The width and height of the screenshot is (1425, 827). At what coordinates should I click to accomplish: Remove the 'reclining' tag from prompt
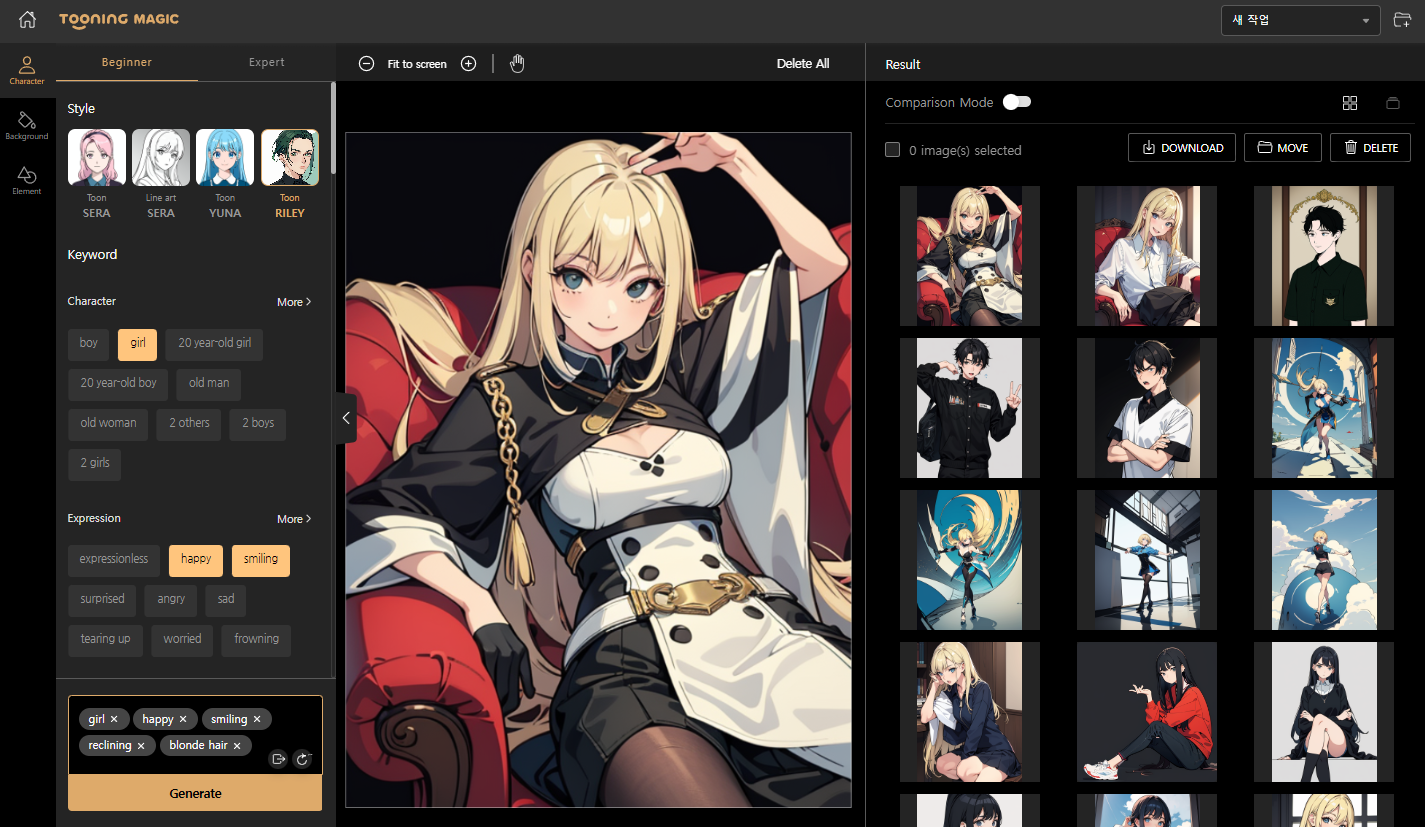[141, 745]
